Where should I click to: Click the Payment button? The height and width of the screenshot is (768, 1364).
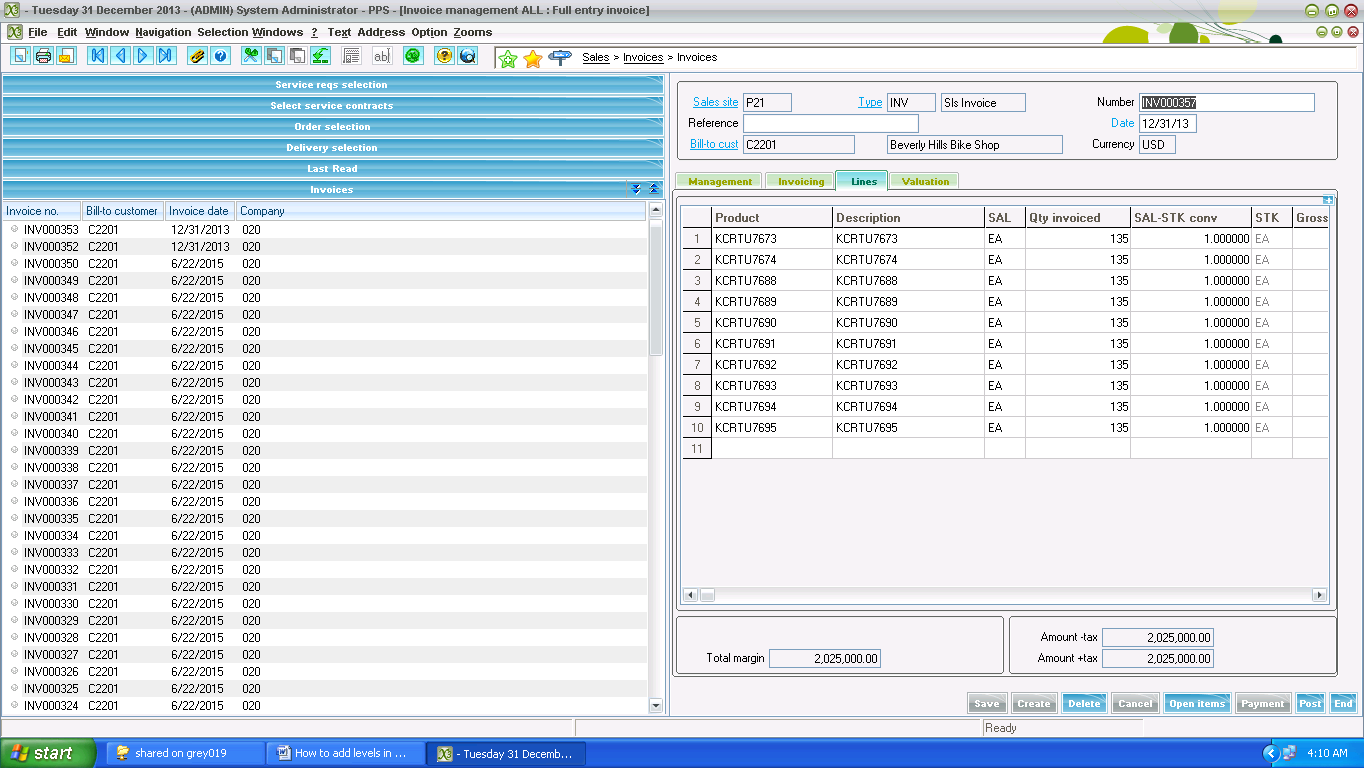(x=1263, y=703)
